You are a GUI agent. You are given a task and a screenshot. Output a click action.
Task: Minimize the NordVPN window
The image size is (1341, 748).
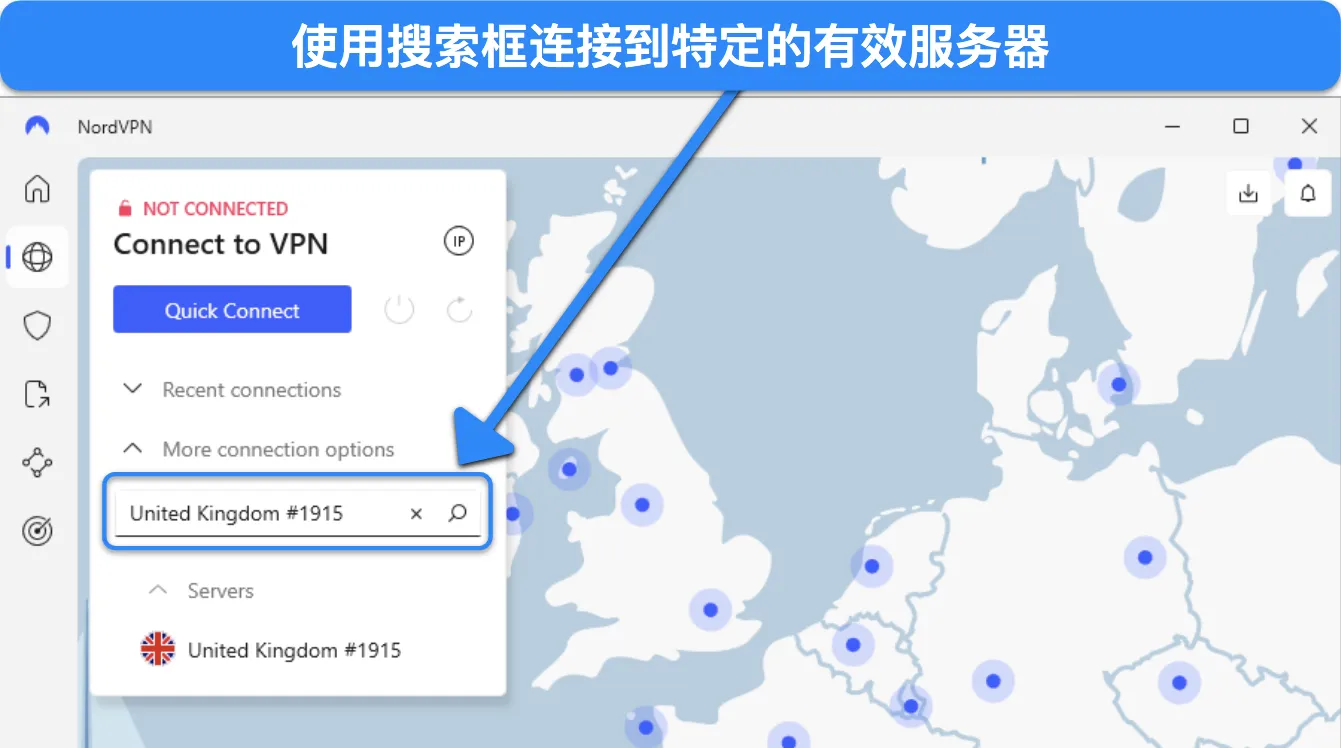1172,126
